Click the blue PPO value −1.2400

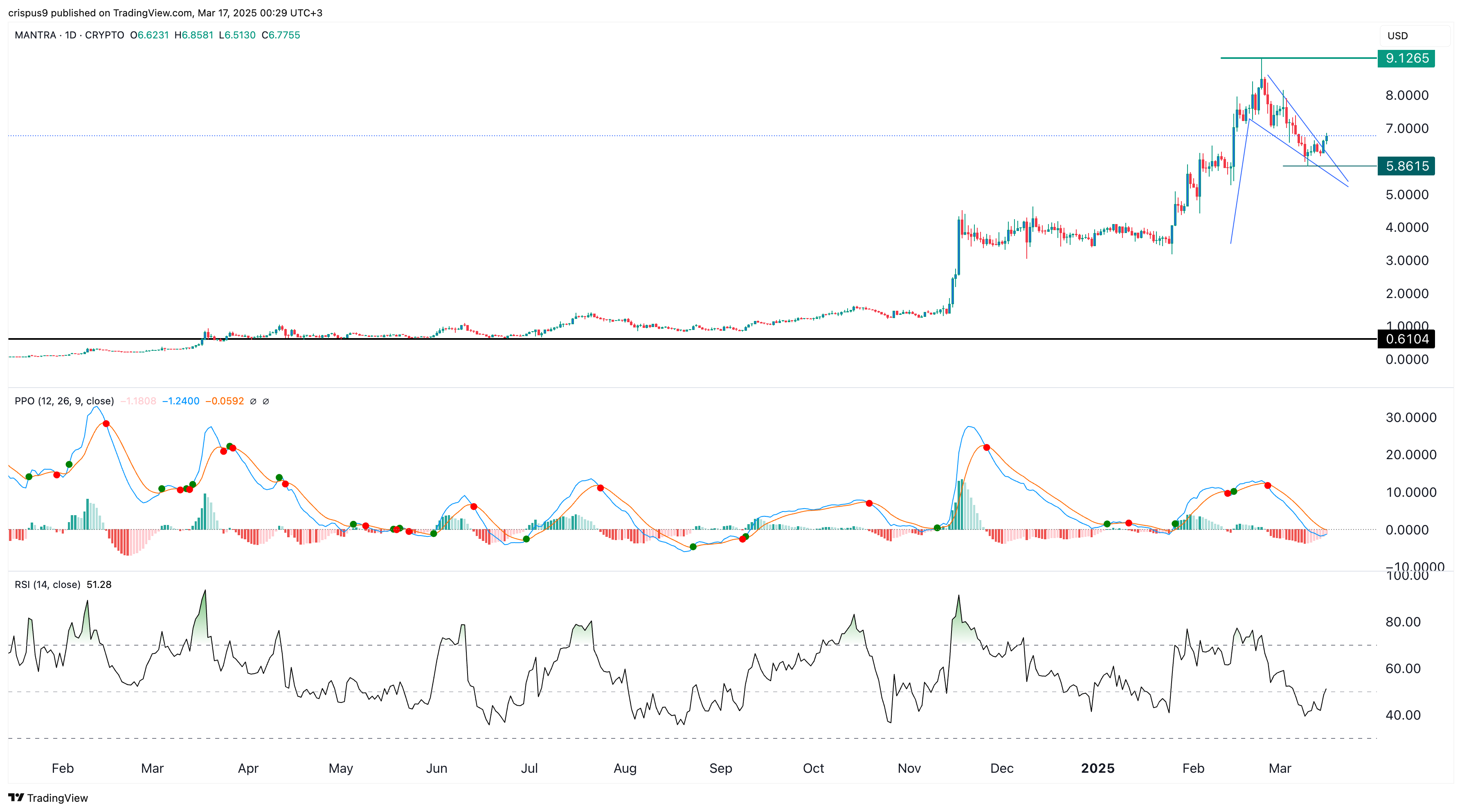(x=180, y=401)
